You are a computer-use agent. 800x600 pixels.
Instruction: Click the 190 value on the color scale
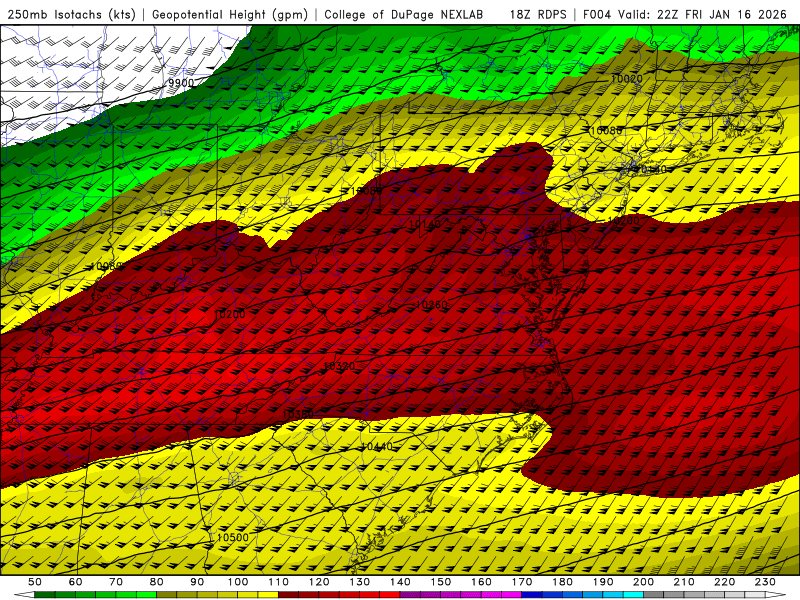point(603,582)
